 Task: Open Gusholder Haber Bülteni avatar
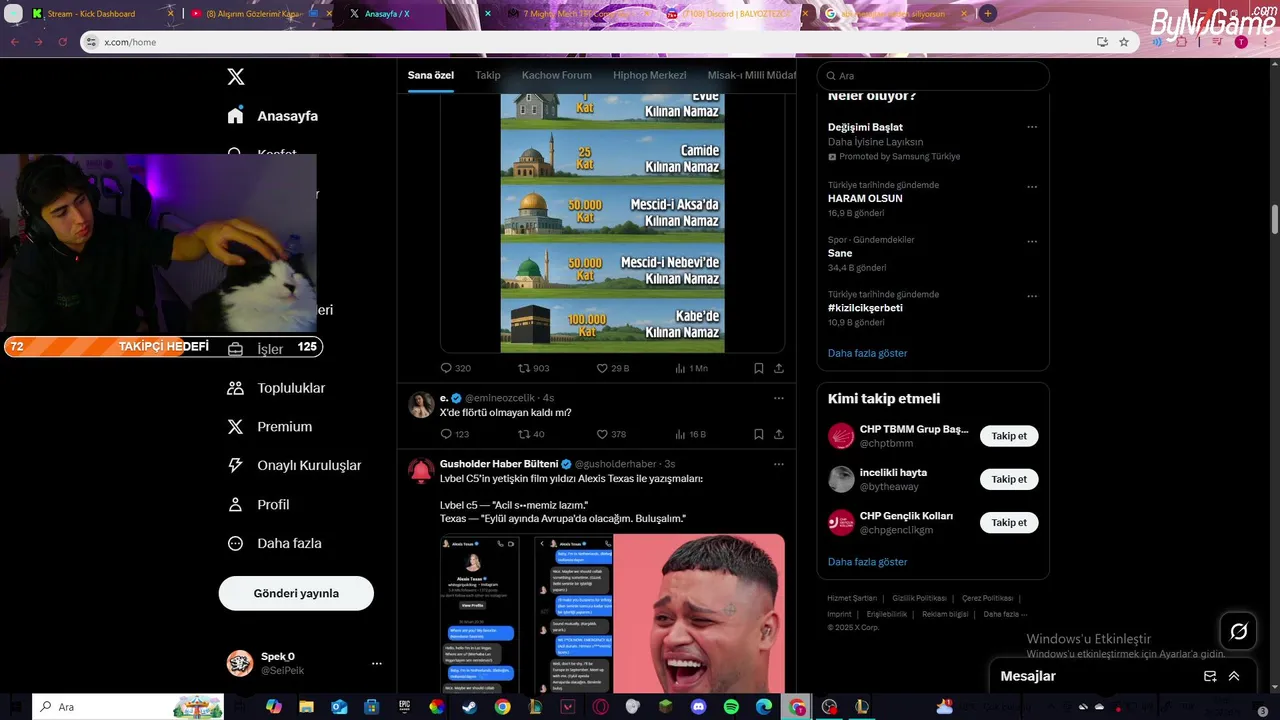point(421,471)
